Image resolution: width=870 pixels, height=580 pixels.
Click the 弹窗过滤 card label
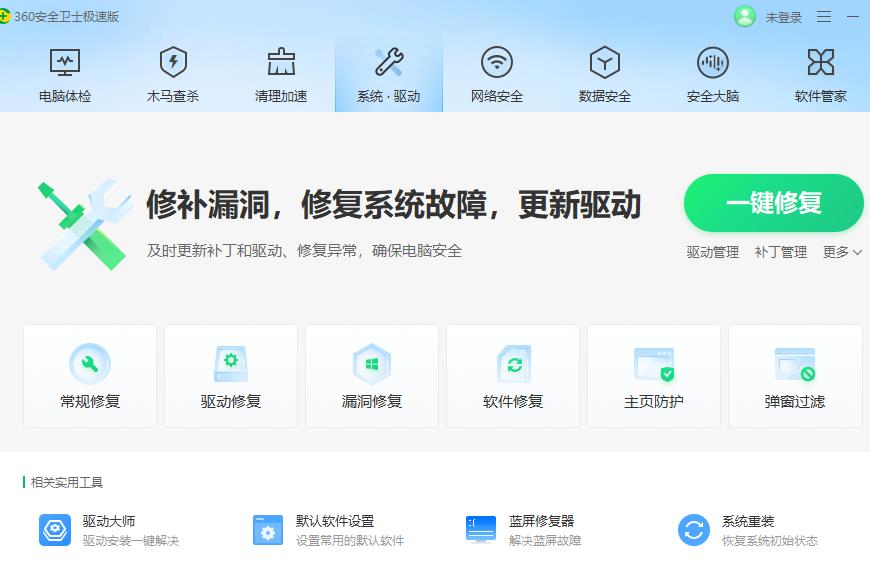[x=795, y=401]
